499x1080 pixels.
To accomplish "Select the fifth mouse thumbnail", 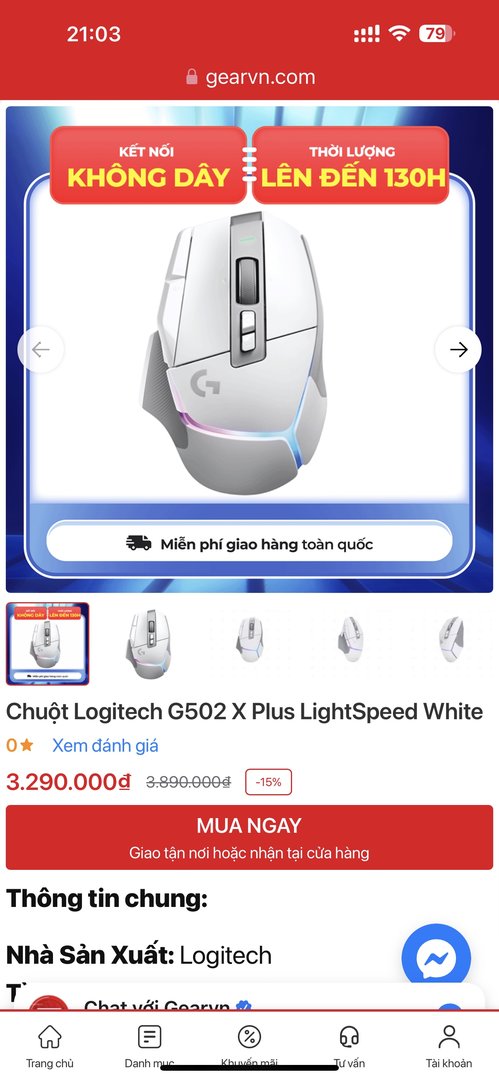I will [x=451, y=641].
